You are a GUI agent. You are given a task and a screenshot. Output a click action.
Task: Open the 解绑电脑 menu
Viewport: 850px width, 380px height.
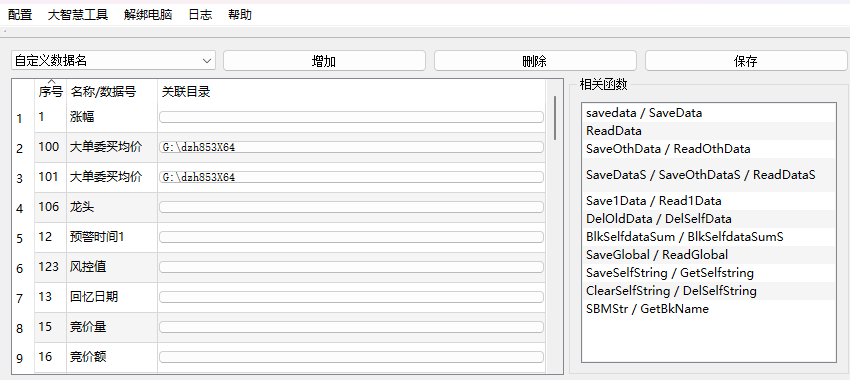coord(147,15)
